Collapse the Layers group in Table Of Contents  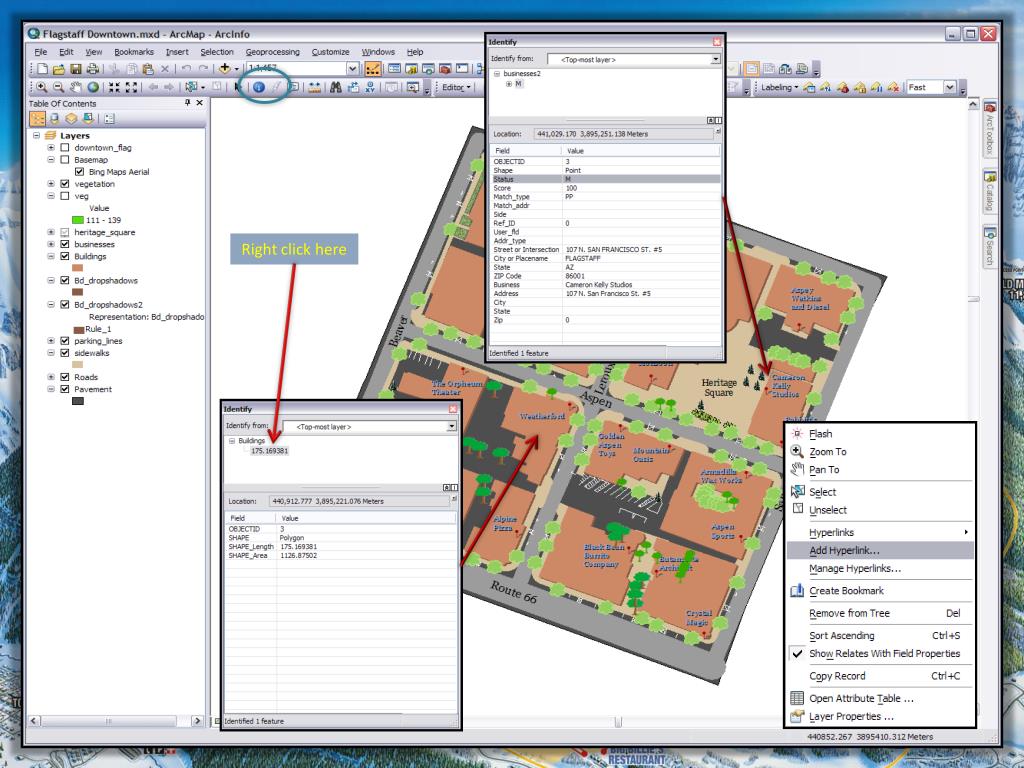(37, 135)
